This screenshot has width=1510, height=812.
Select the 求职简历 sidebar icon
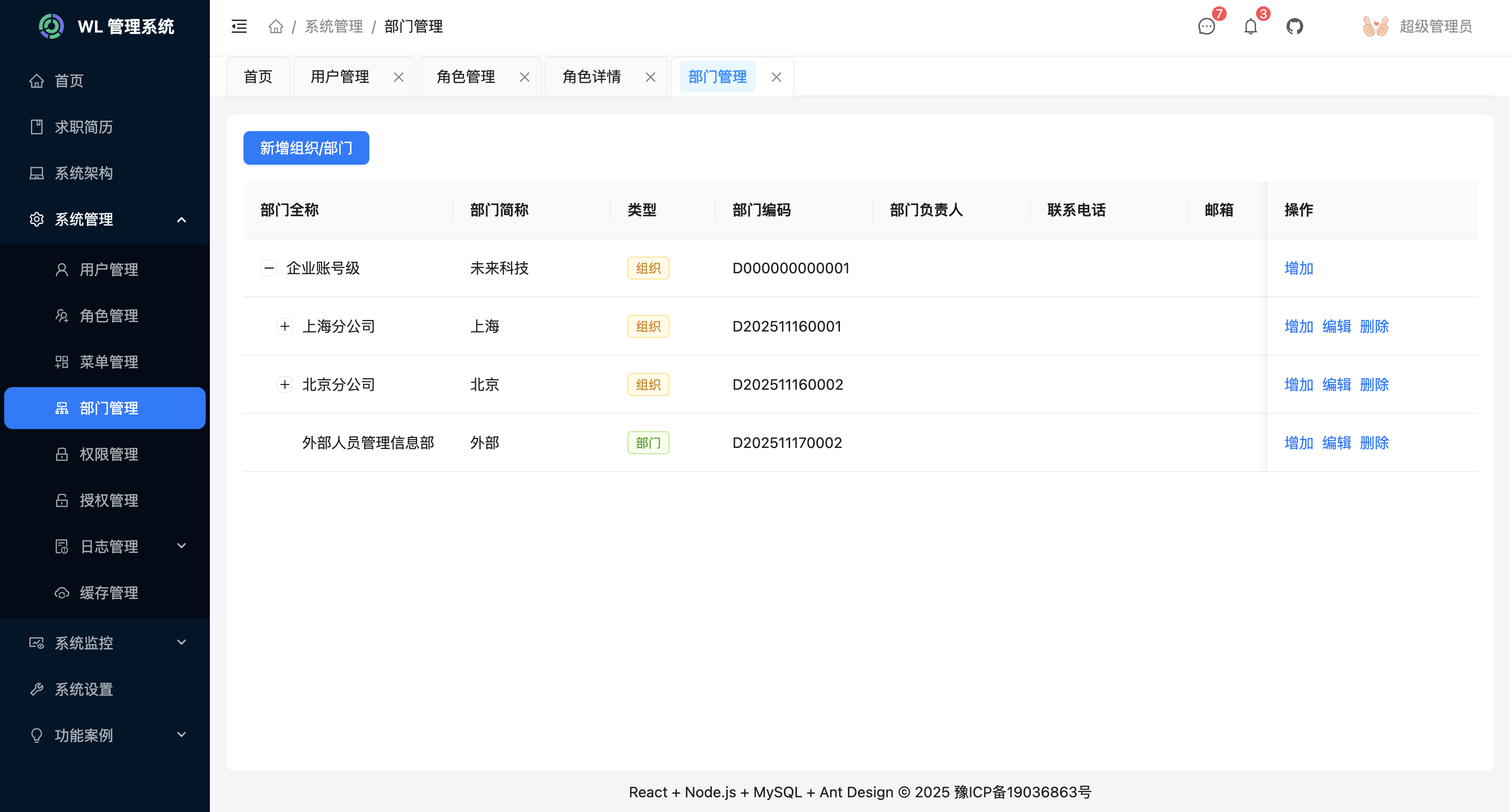36,127
